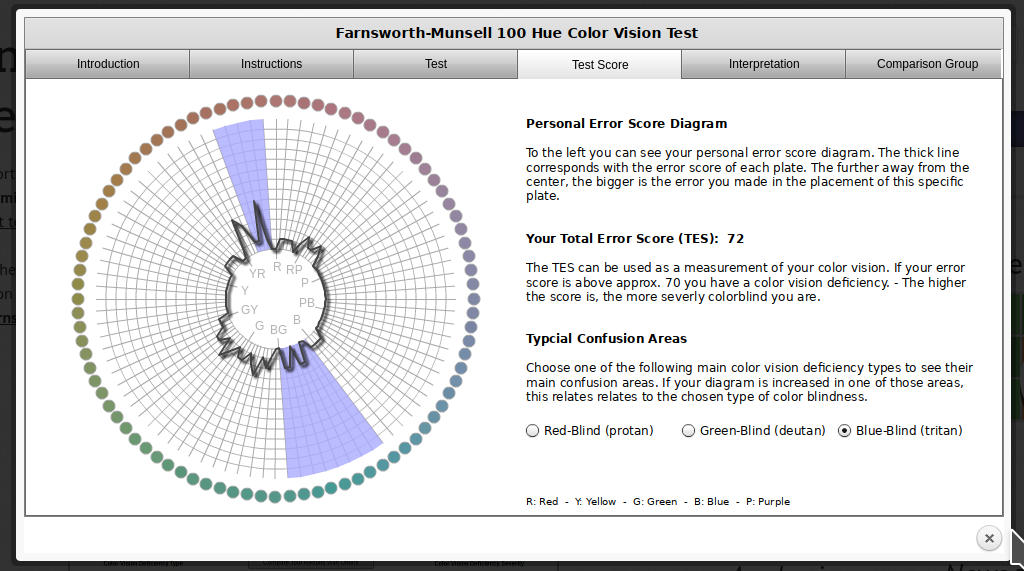
Task: Choose Green-Blind (deutan) radio option
Action: click(x=688, y=431)
